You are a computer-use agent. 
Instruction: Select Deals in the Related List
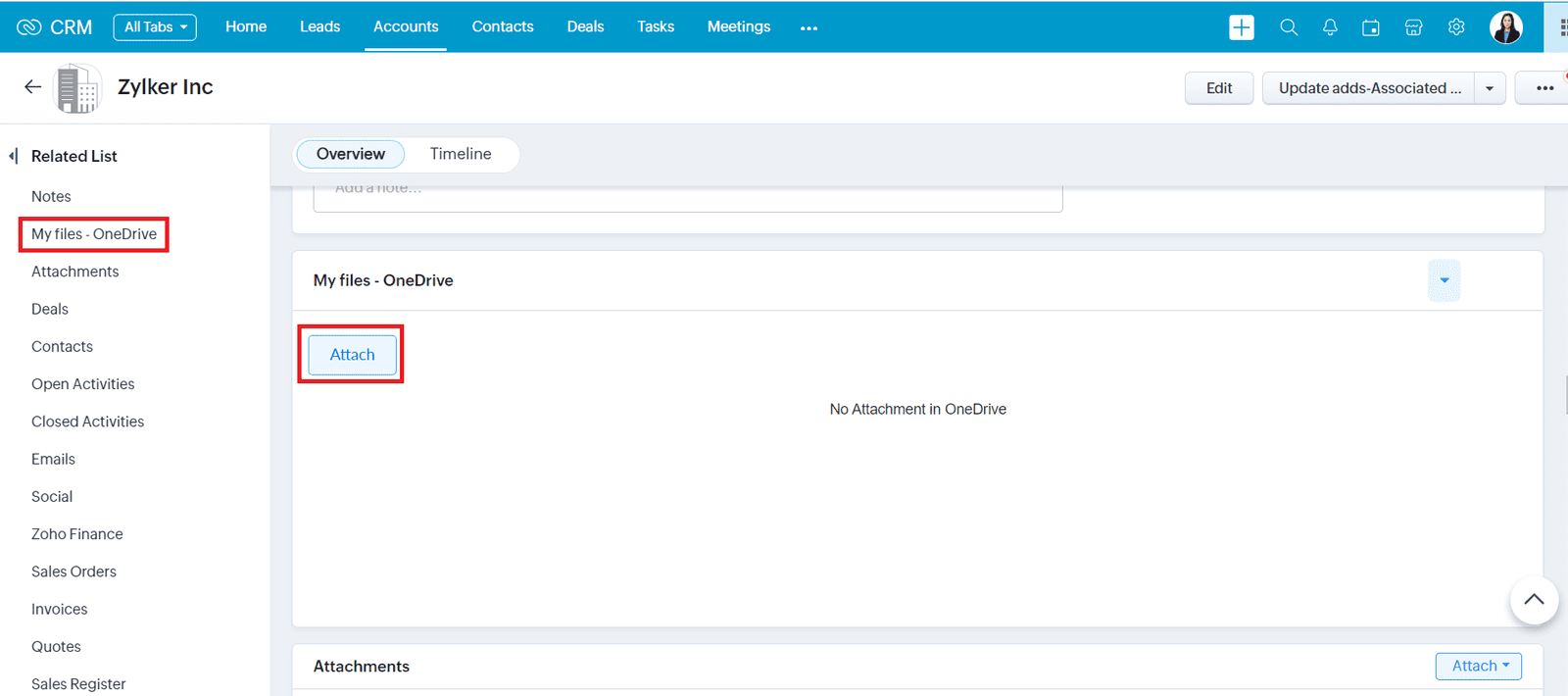click(x=50, y=310)
